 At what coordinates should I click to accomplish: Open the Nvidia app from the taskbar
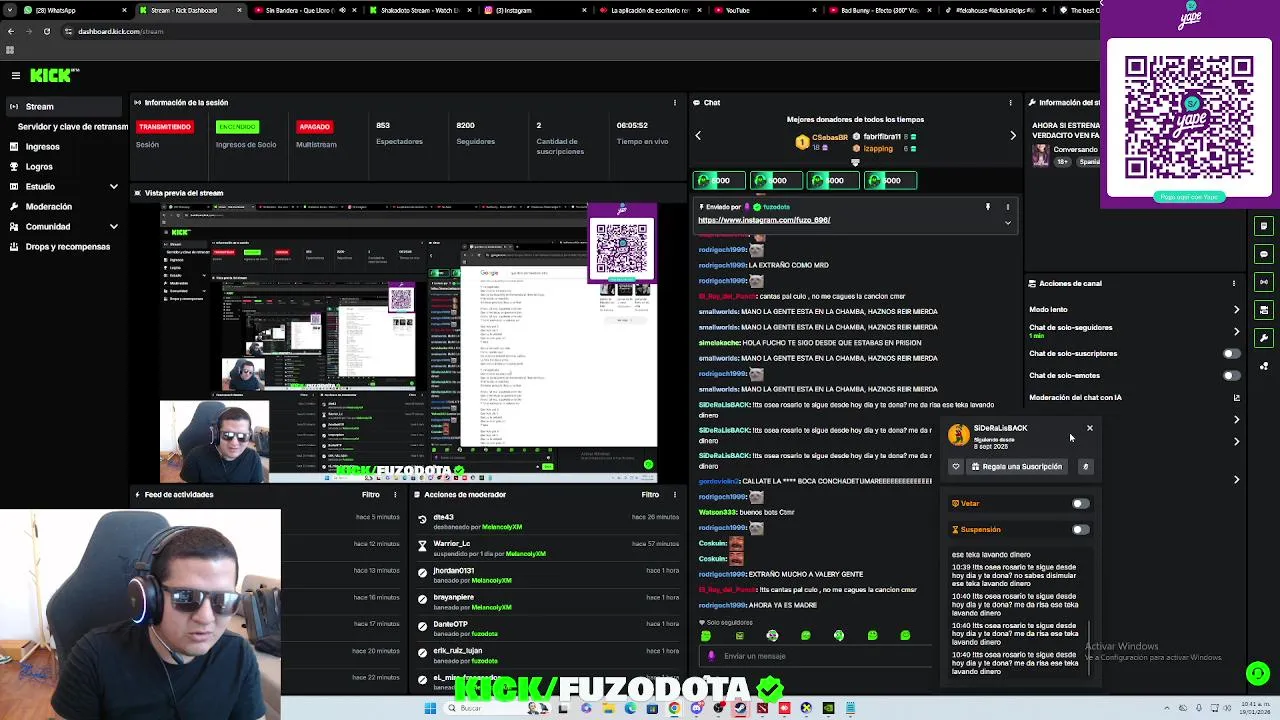(x=828, y=708)
